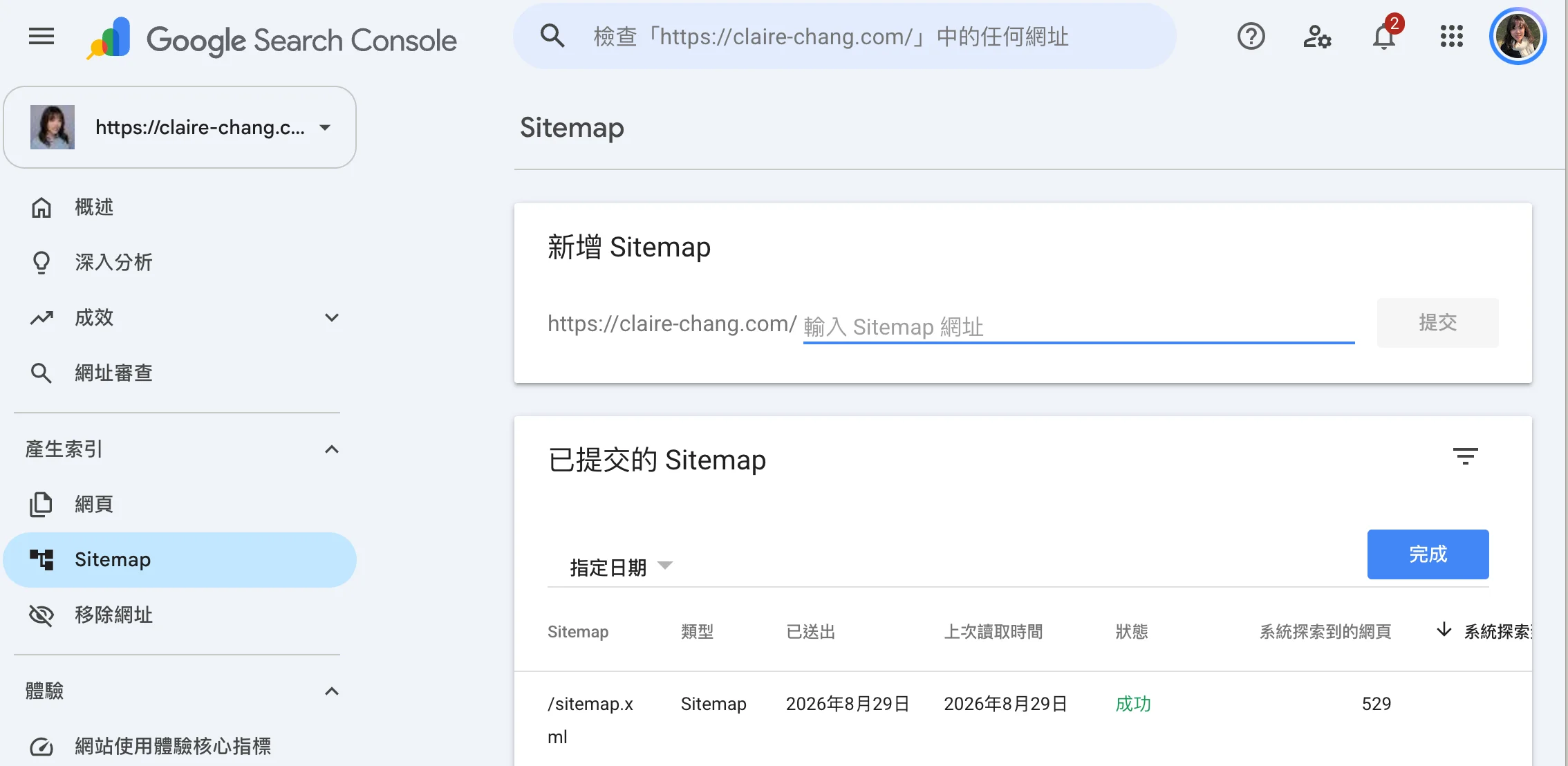The image size is (1568, 766).
Task: Click the 529 discovered pages value
Action: pyautogui.click(x=1376, y=704)
